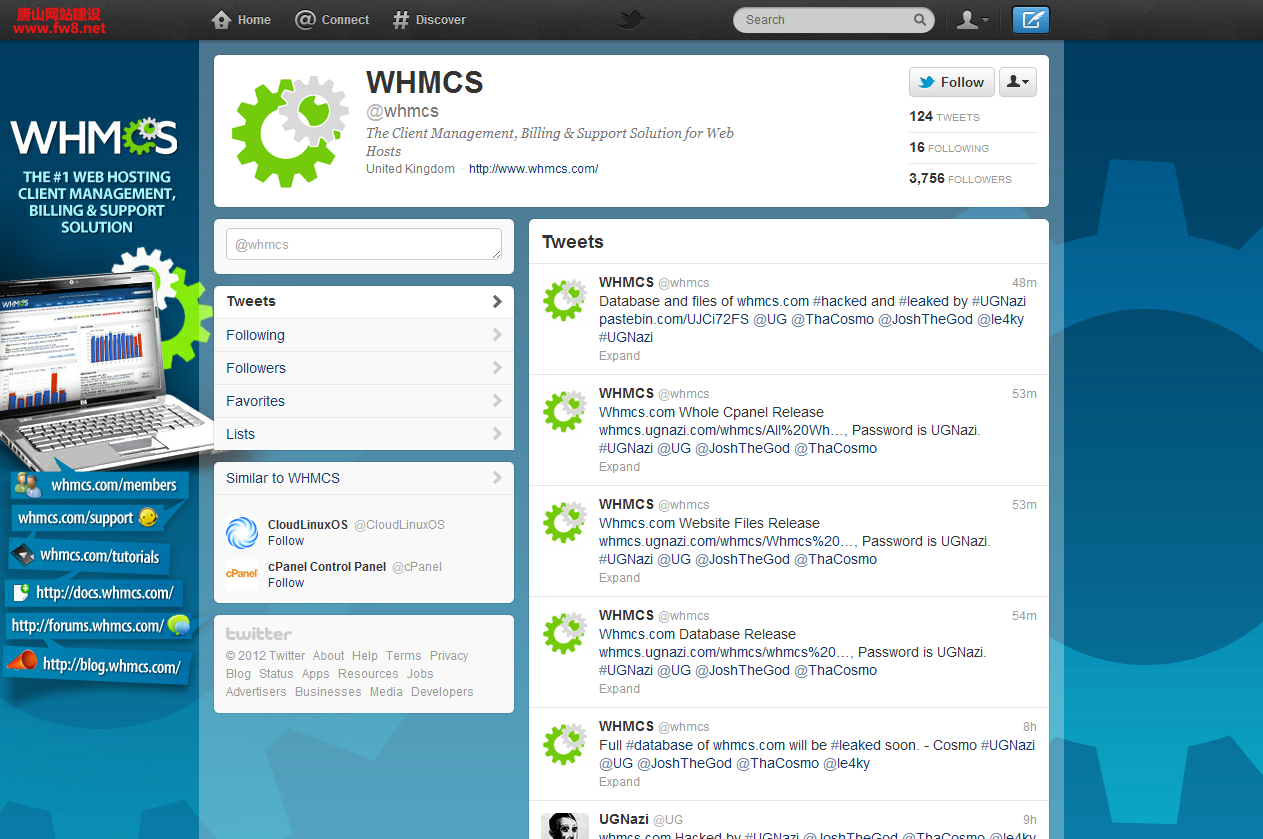1263x839 pixels.
Task: Expand the 48m tweet about hacked database
Action: pyautogui.click(x=619, y=356)
